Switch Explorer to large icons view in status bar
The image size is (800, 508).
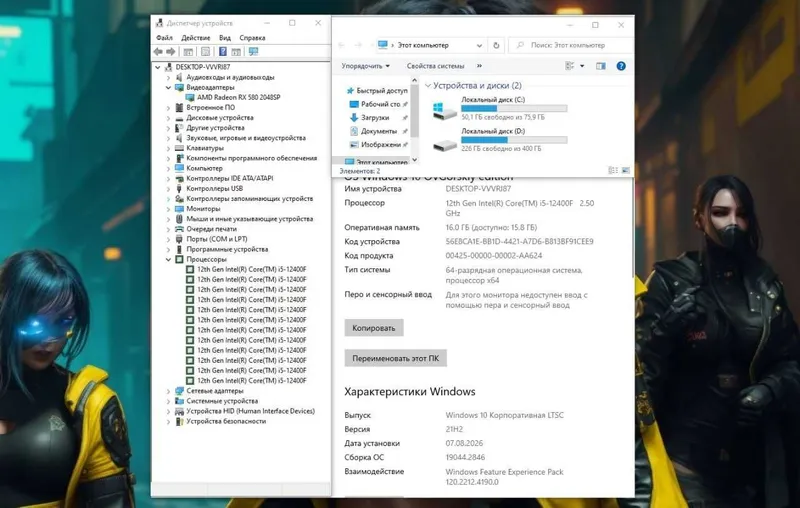(x=626, y=170)
